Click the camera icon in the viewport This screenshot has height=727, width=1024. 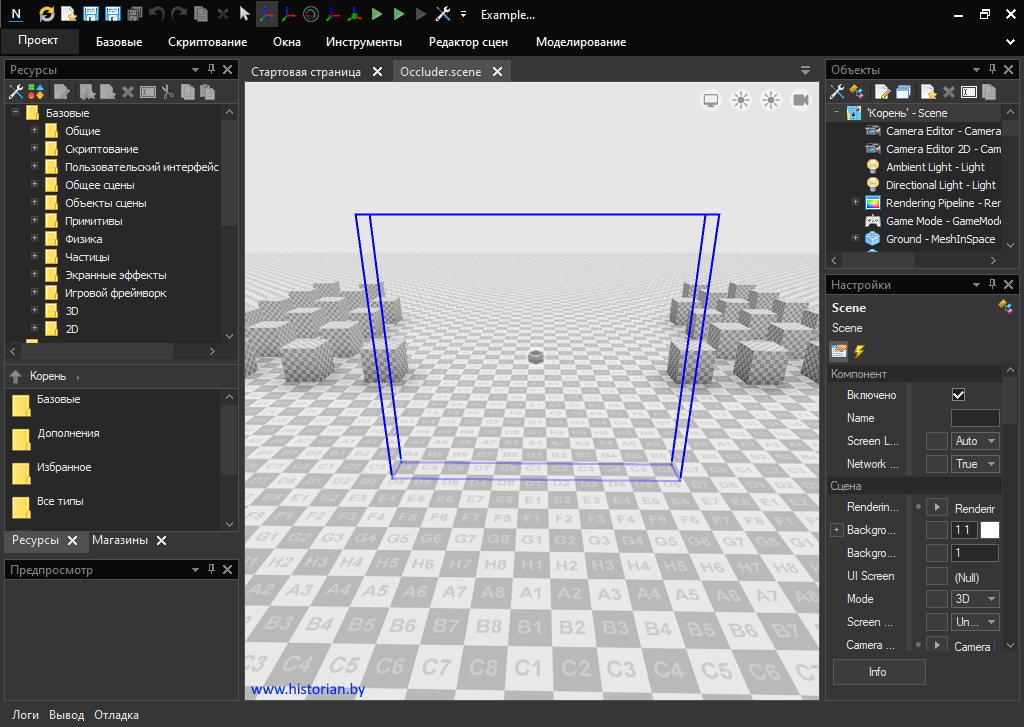(800, 100)
